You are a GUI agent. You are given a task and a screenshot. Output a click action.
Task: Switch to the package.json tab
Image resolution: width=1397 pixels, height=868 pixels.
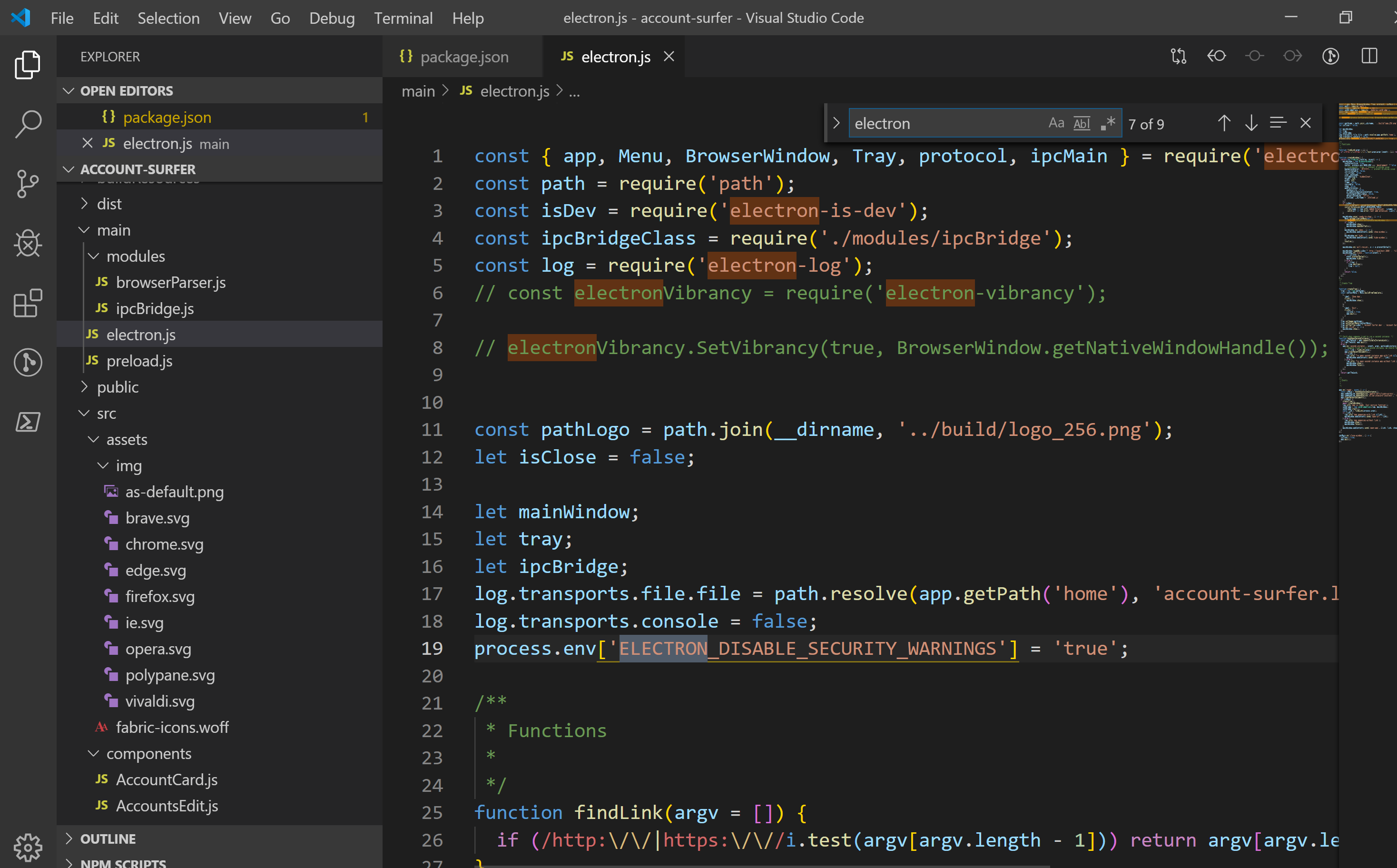pos(464,57)
